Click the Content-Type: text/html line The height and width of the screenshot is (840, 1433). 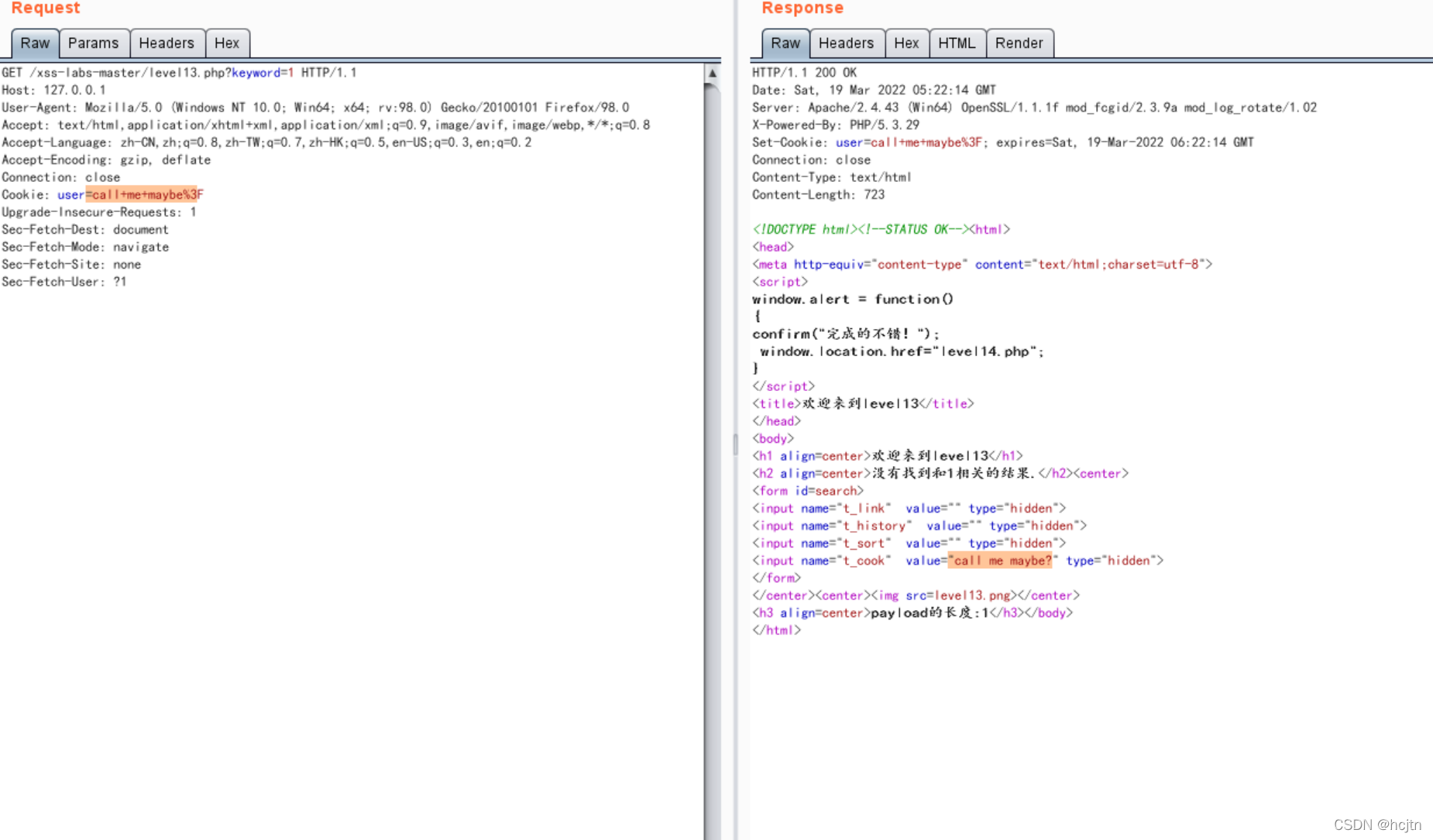(832, 177)
